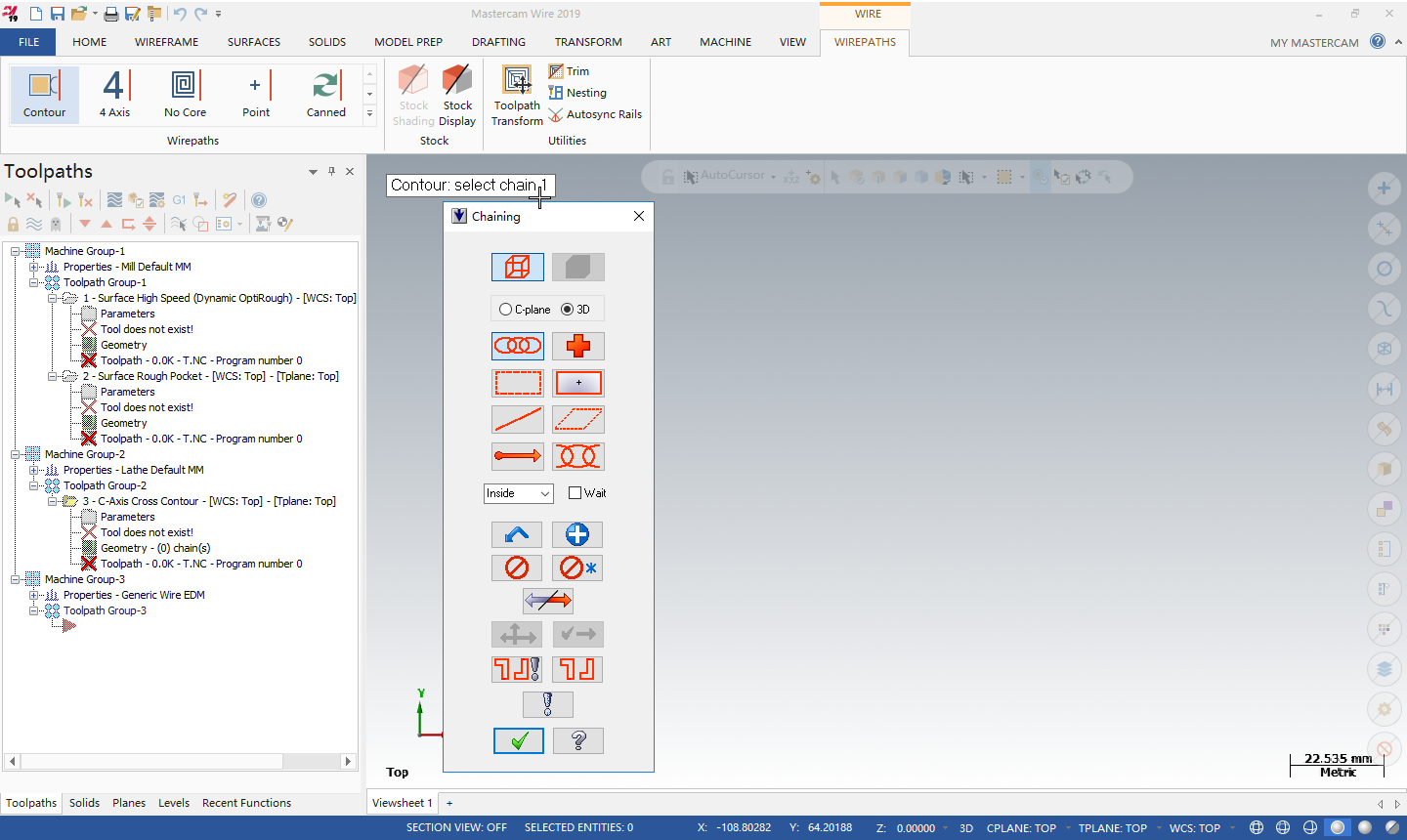The width and height of the screenshot is (1407, 840).
Task: Open the Canned wirepath
Action: [326, 94]
